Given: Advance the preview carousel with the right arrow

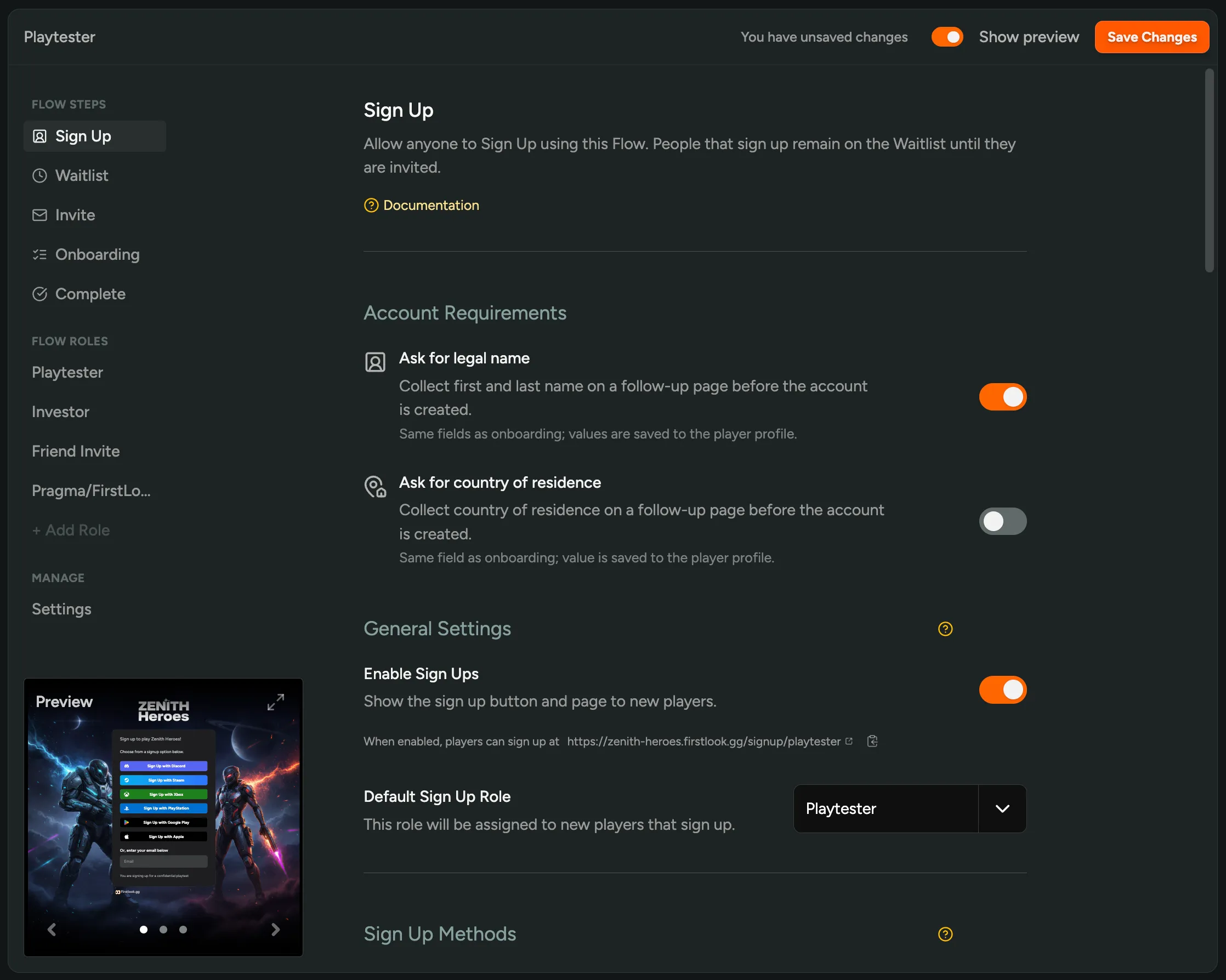Looking at the screenshot, I should point(276,930).
